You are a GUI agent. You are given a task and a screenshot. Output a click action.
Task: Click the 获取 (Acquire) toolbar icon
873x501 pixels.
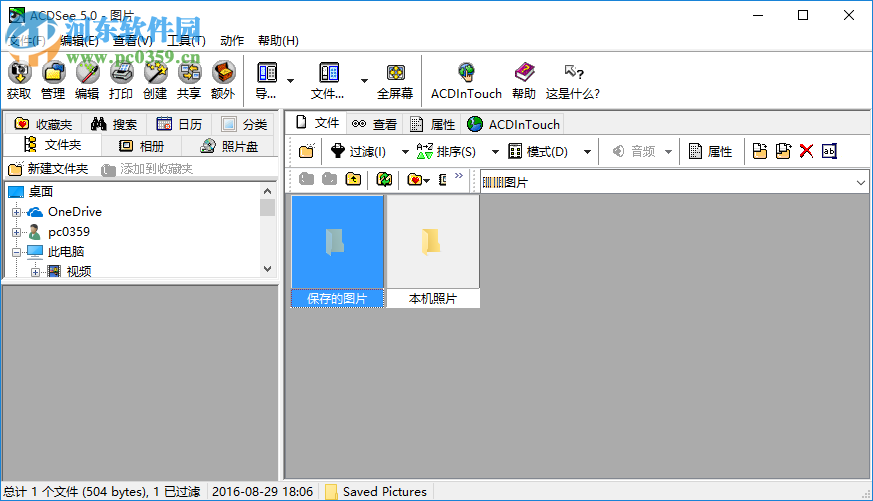click(19, 72)
